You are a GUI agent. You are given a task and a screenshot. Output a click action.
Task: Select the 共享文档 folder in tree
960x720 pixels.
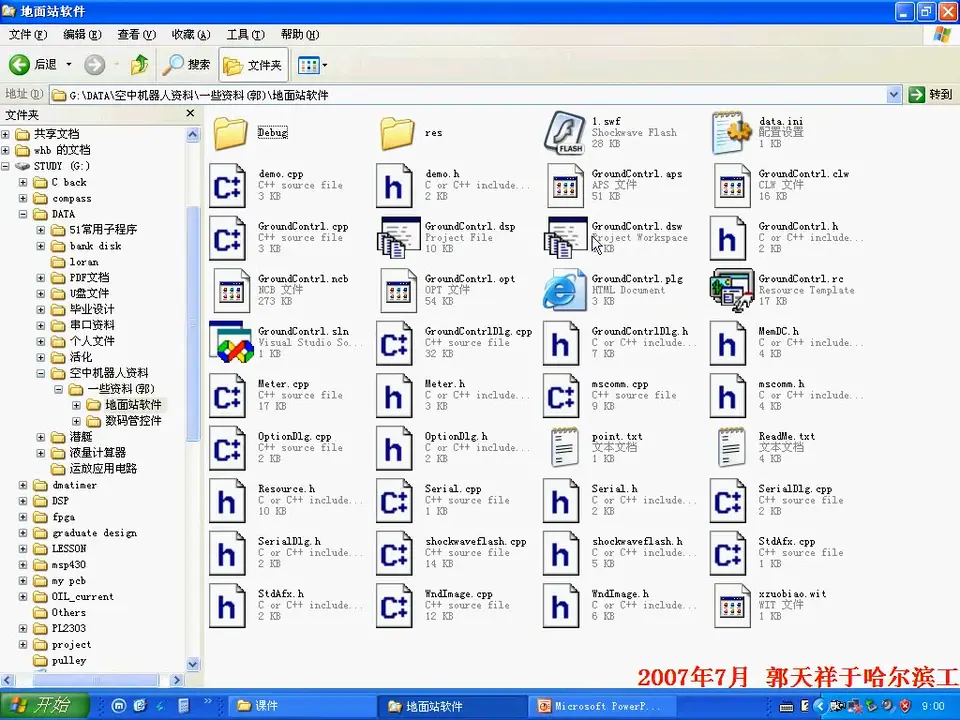(56, 133)
